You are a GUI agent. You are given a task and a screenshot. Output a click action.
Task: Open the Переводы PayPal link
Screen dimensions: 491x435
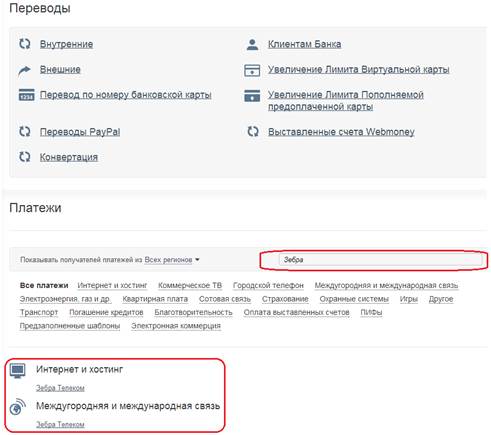pos(80,132)
